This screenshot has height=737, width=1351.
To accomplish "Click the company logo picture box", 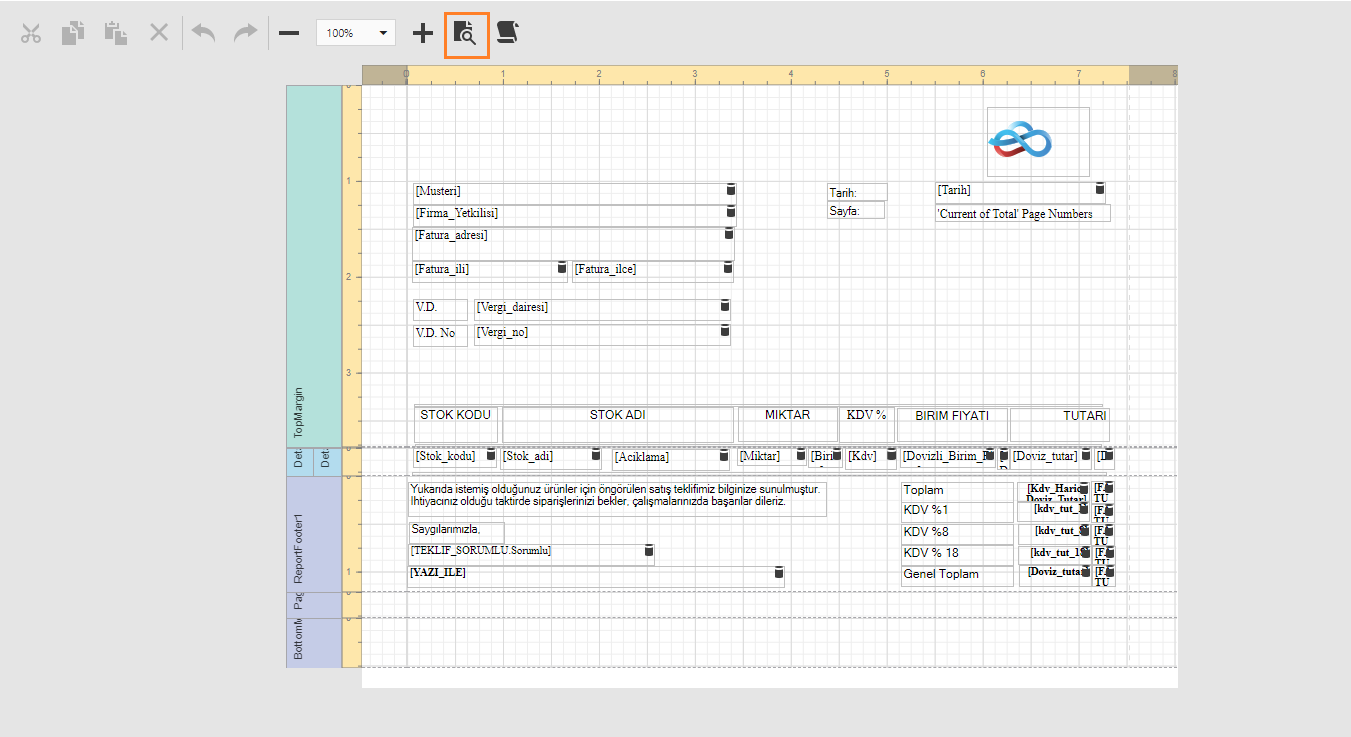I will point(1037,142).
